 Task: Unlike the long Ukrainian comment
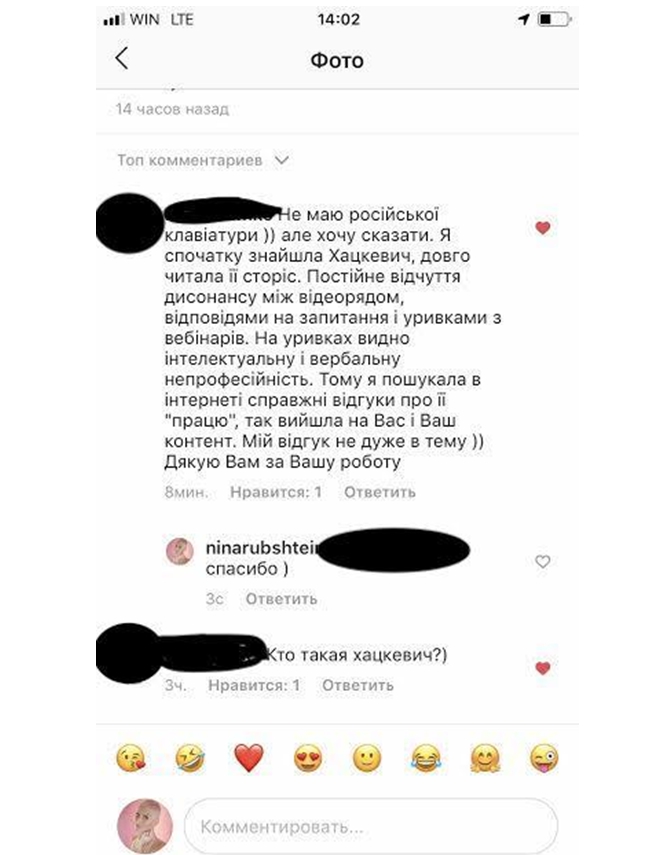[543, 228]
